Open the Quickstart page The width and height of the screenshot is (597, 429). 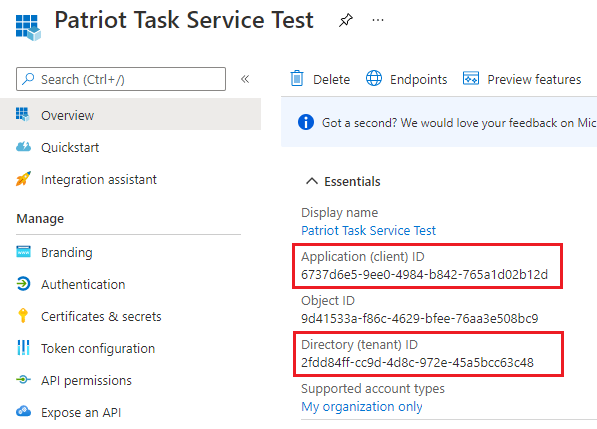coord(70,147)
